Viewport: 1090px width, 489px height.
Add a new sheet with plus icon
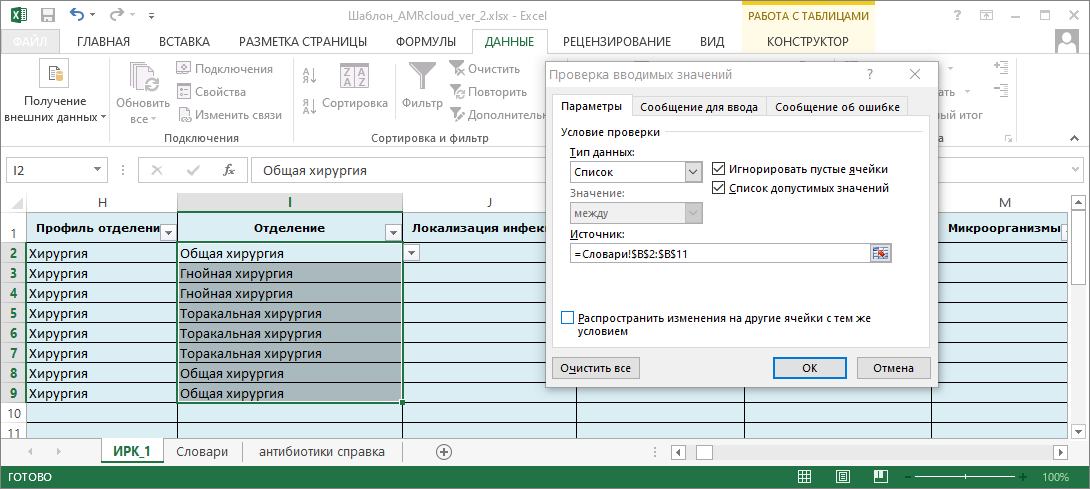[444, 451]
